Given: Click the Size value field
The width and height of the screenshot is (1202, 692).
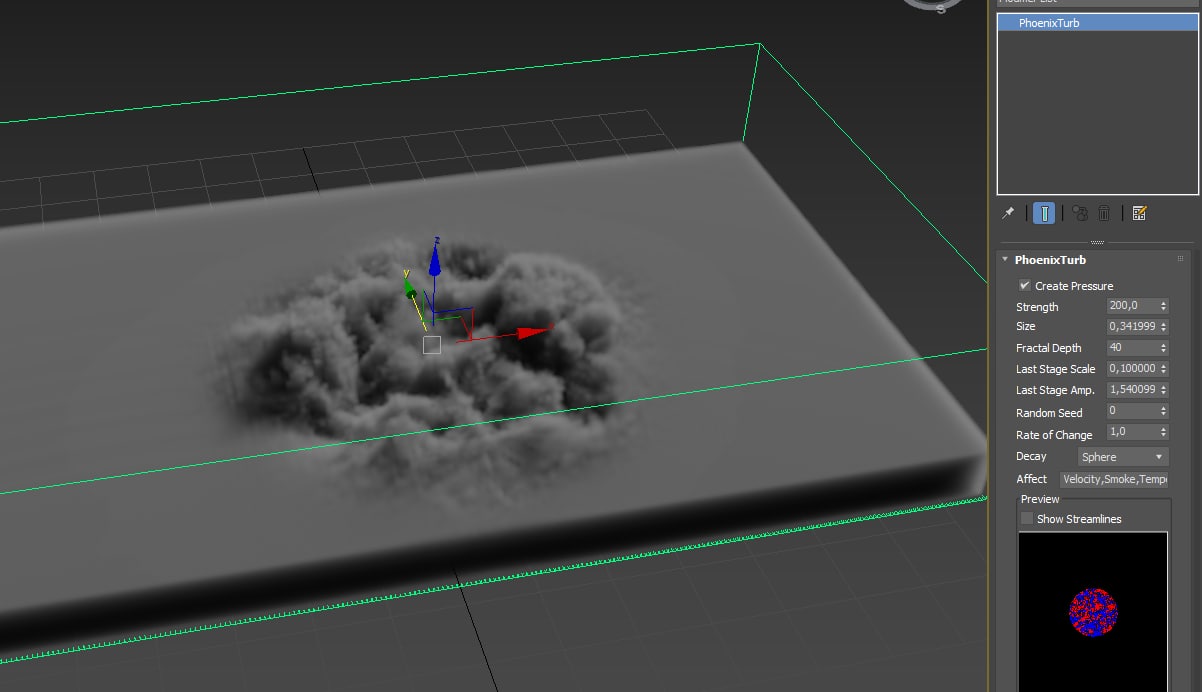Looking at the screenshot, I should click(1132, 327).
